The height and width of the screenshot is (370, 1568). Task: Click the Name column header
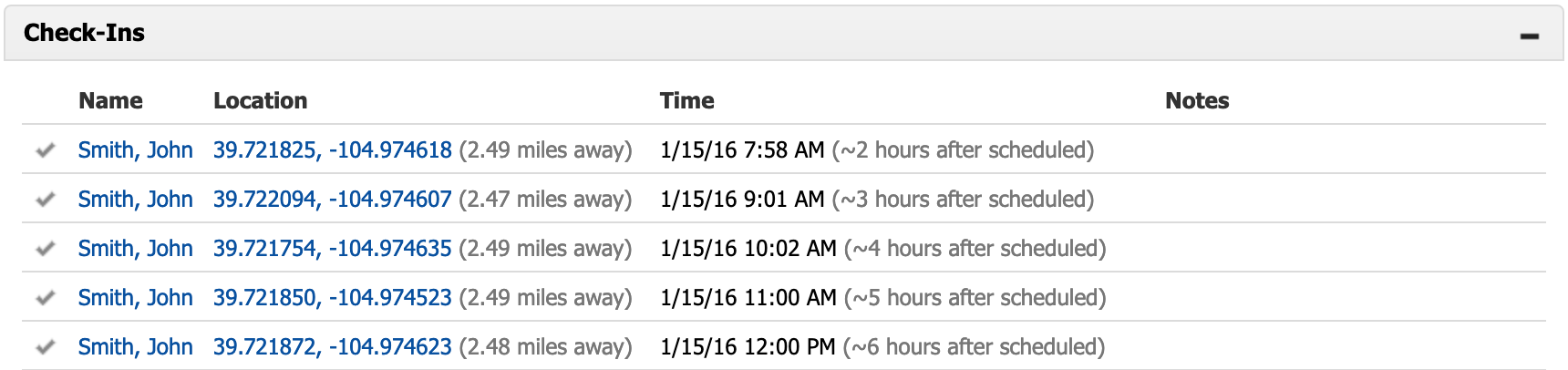(x=110, y=101)
